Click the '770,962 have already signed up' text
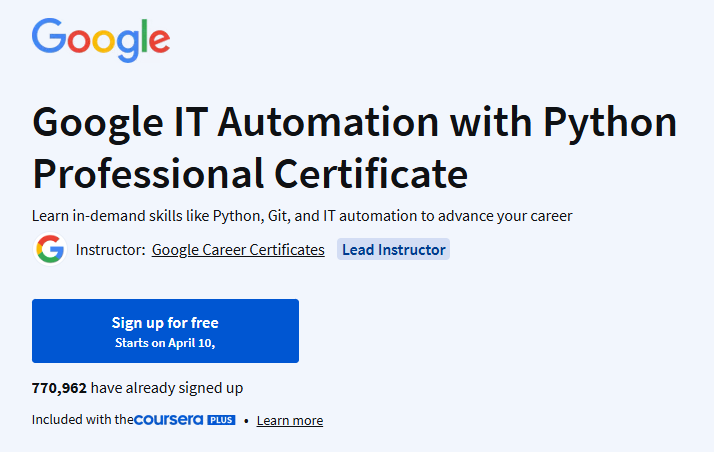The height and width of the screenshot is (452, 714). [137, 388]
